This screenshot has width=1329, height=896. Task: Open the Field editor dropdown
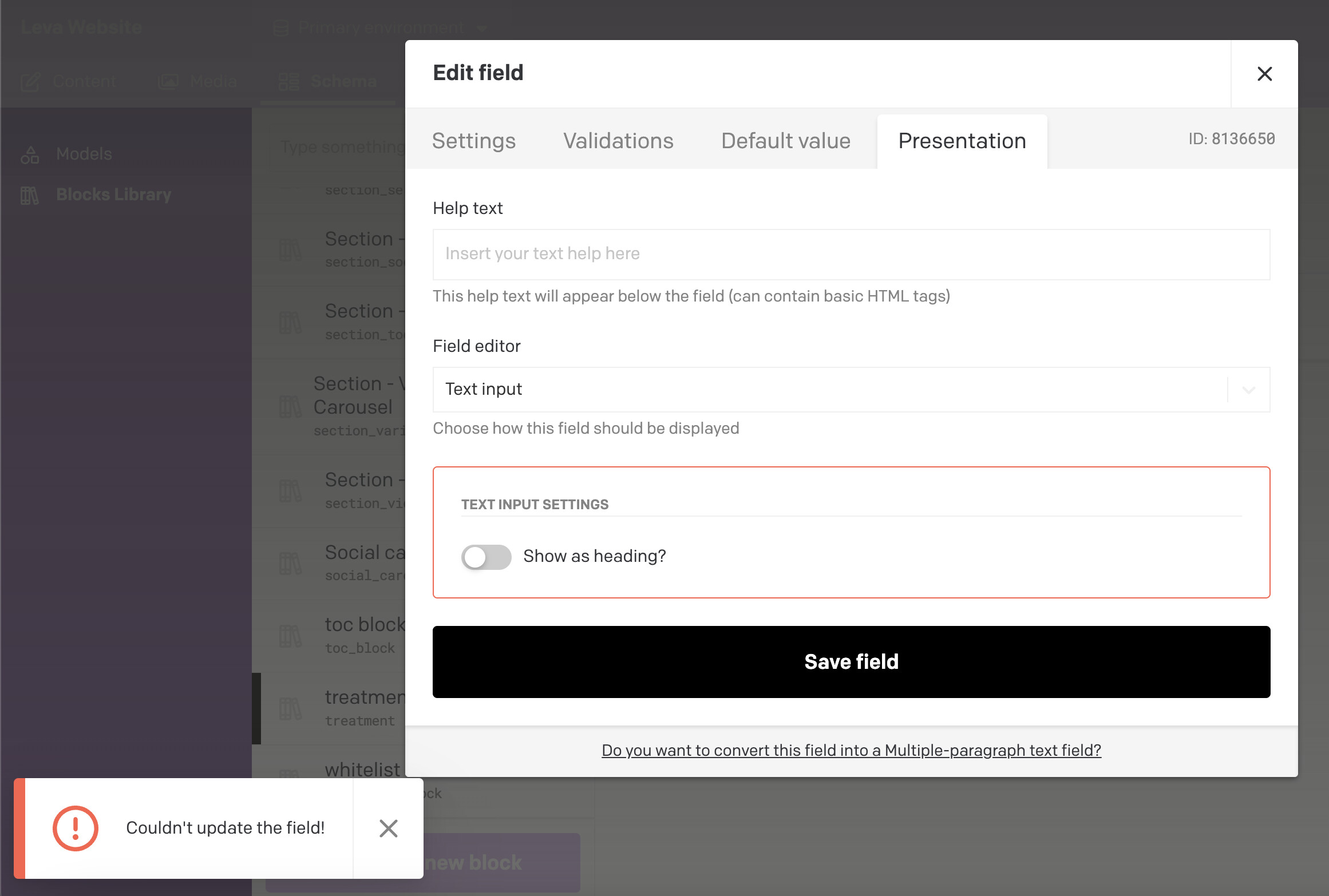[851, 389]
